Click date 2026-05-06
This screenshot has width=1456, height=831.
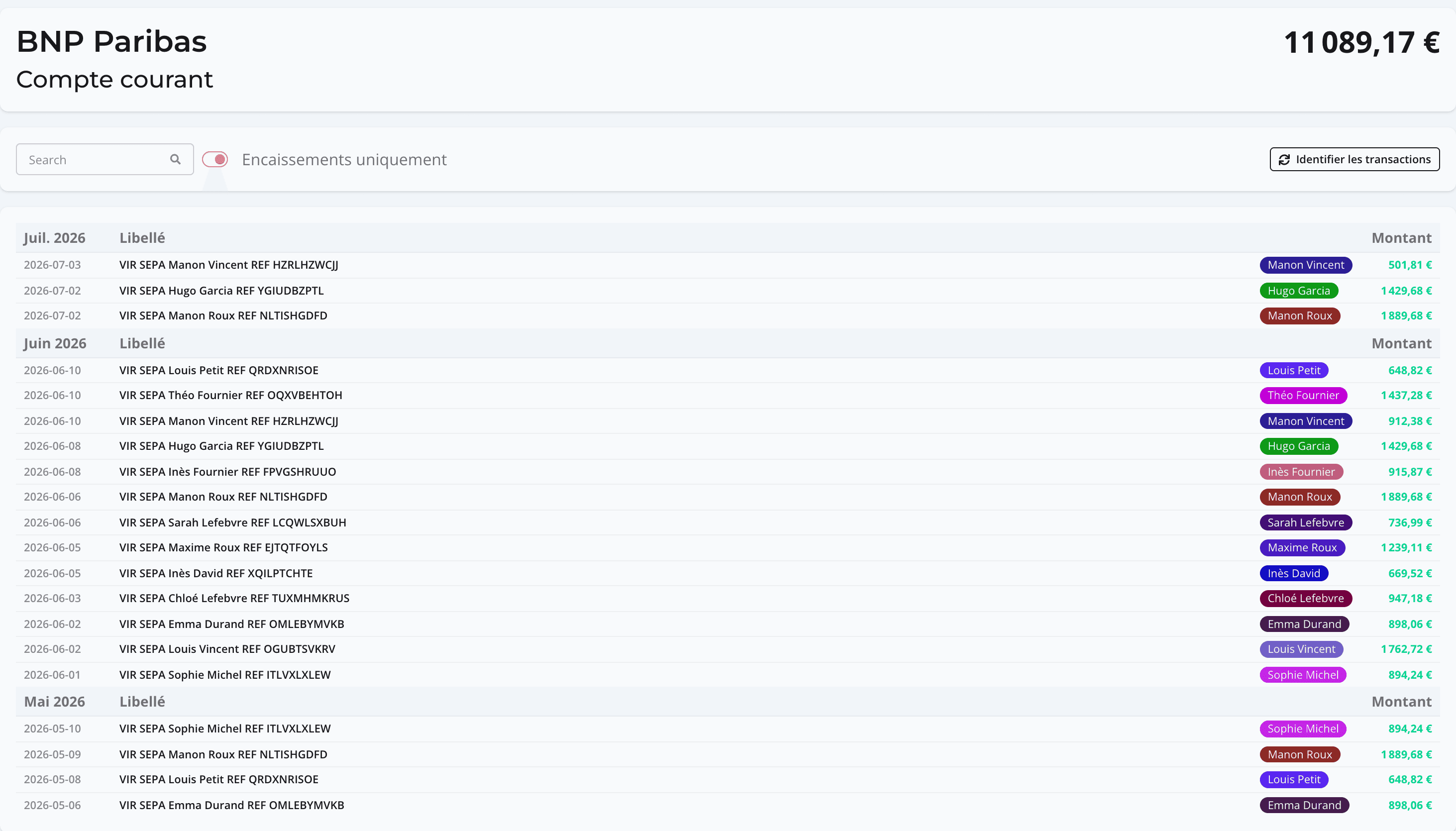[53, 805]
